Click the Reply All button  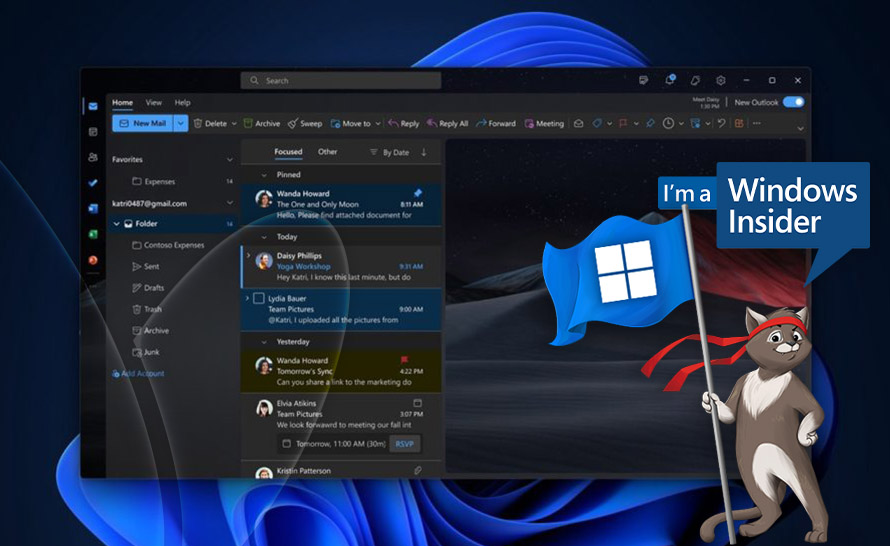click(x=447, y=123)
